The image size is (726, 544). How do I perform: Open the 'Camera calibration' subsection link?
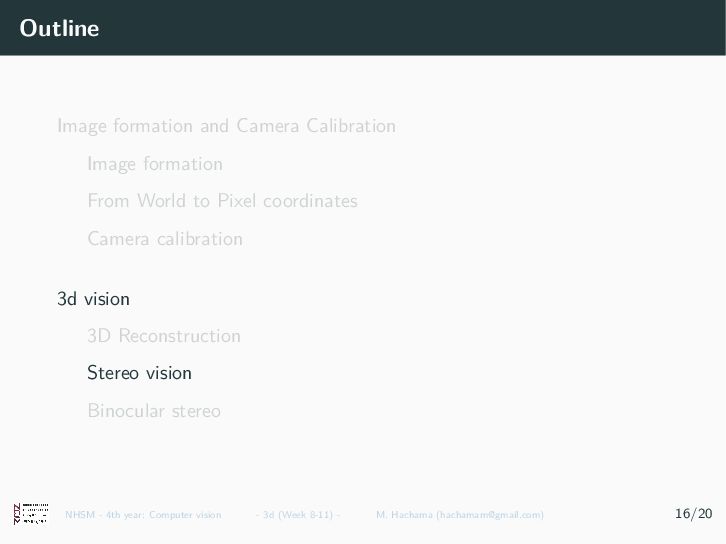tap(165, 239)
